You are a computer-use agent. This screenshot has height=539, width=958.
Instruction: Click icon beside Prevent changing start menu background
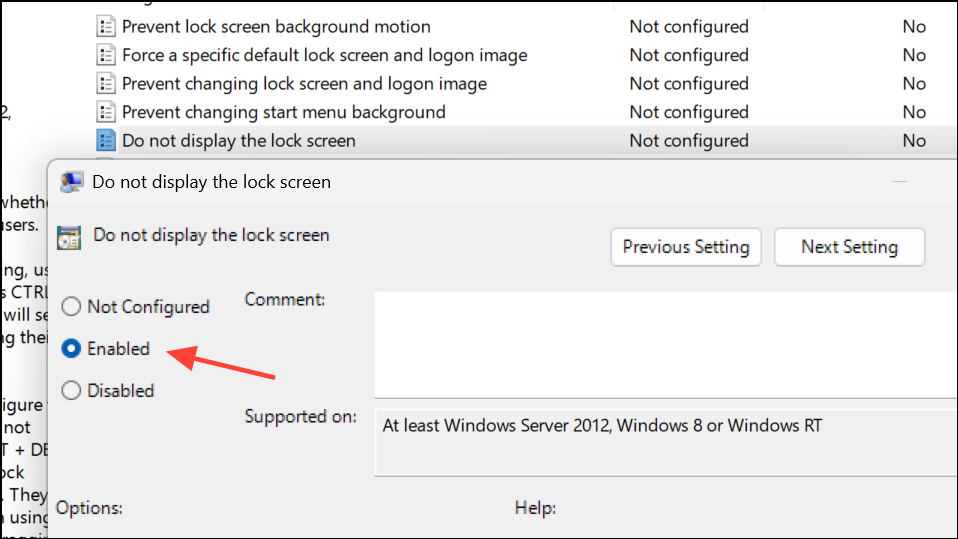click(106, 112)
